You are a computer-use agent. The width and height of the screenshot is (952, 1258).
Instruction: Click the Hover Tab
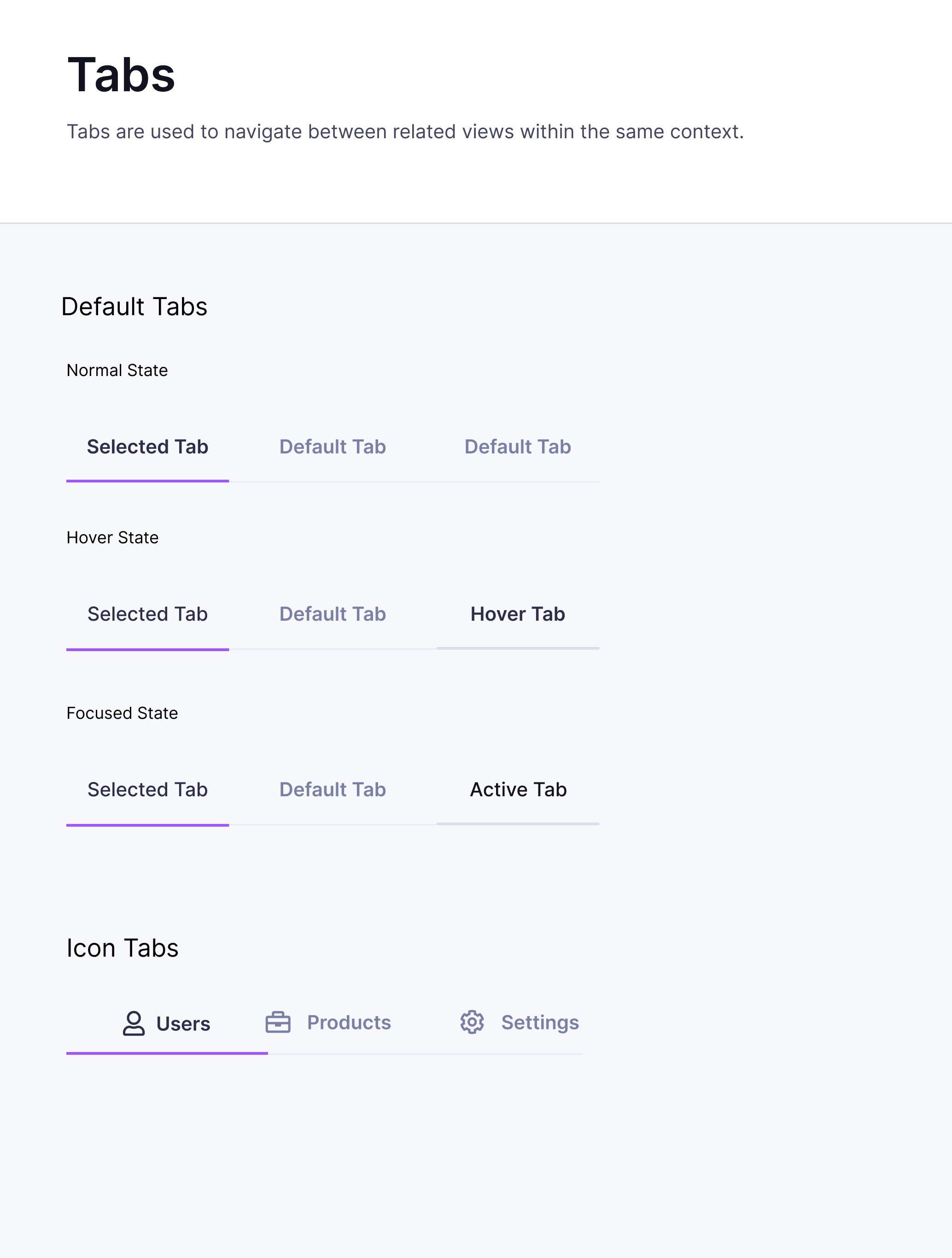(x=518, y=614)
